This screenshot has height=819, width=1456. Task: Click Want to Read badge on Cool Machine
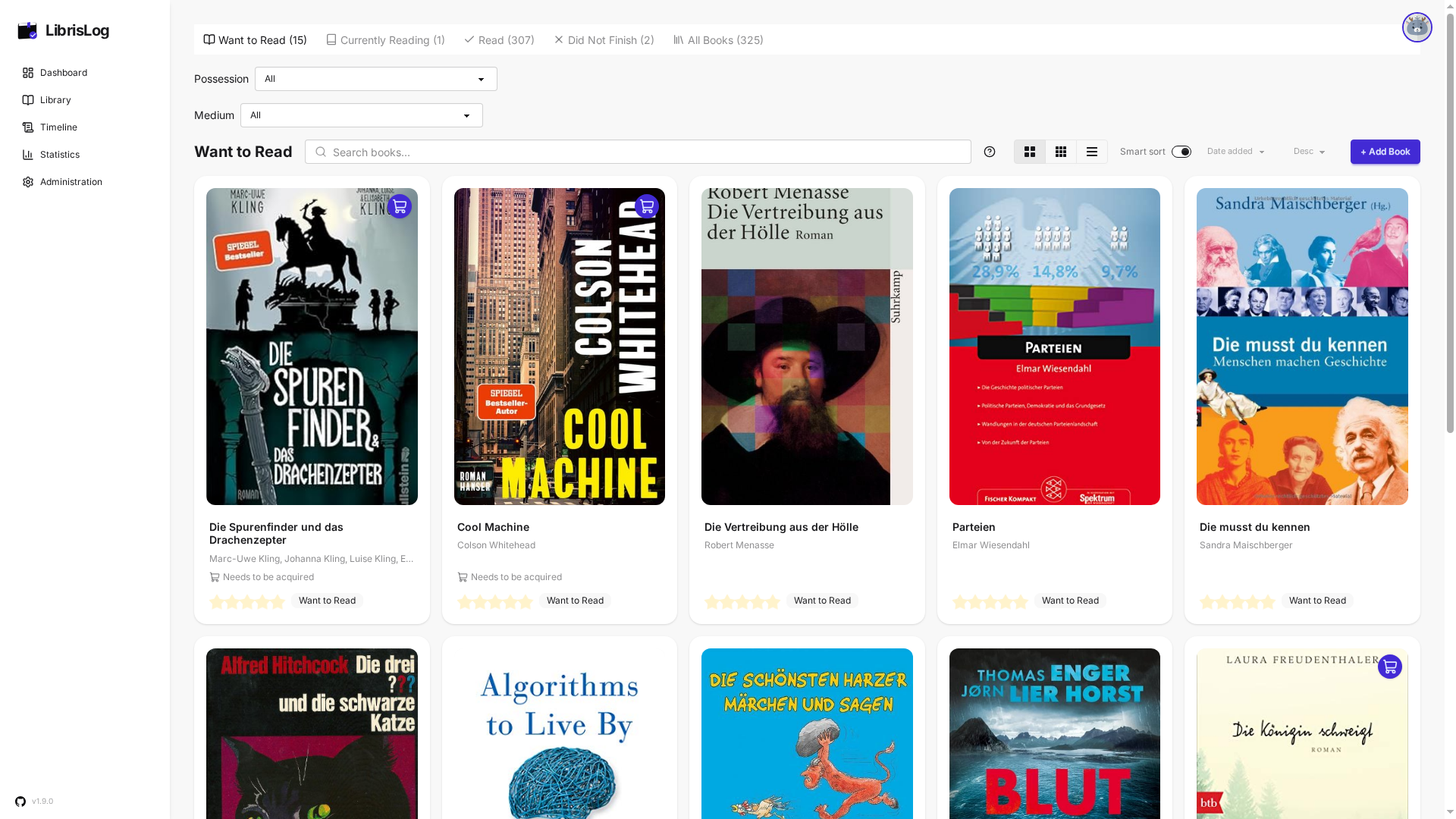575,601
